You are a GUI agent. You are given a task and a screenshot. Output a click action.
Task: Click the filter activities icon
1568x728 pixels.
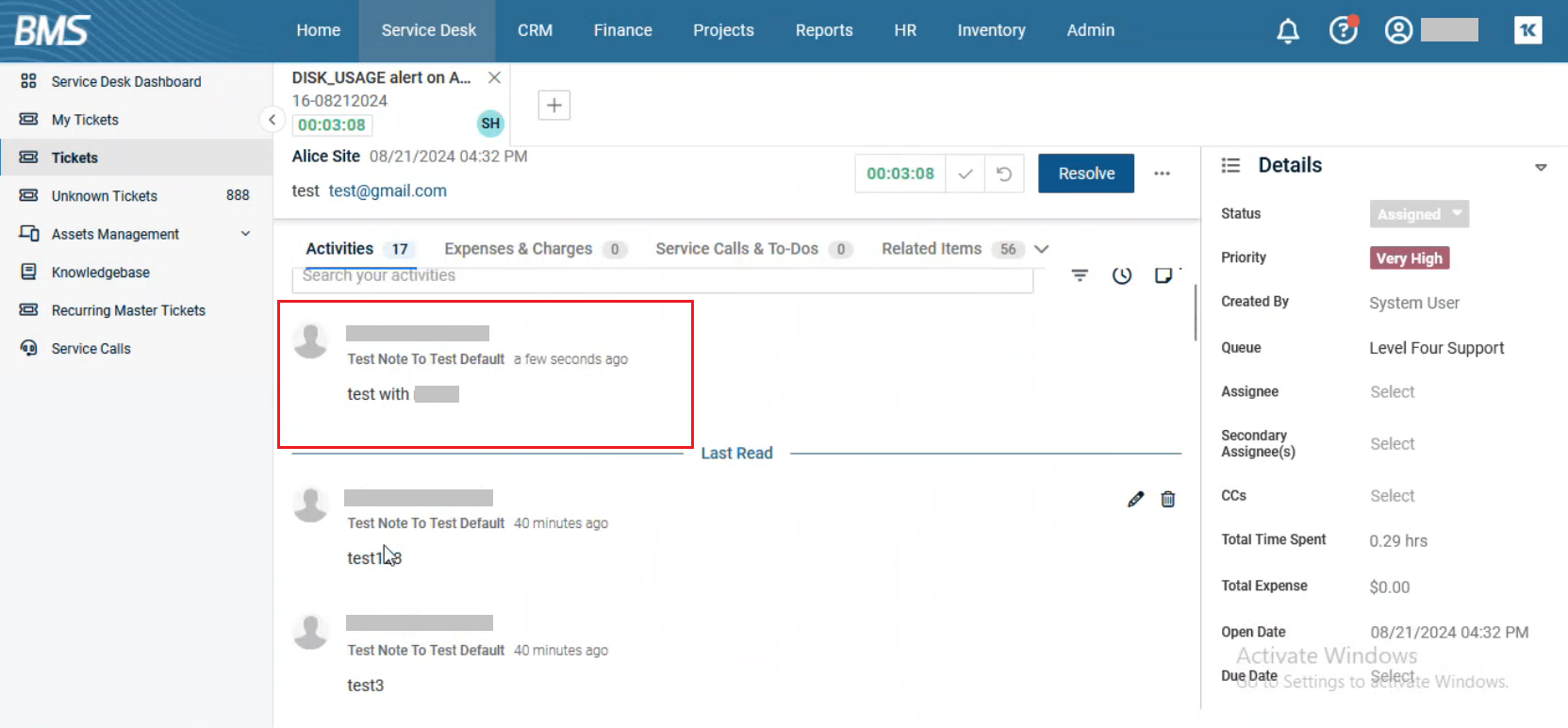pyautogui.click(x=1080, y=275)
